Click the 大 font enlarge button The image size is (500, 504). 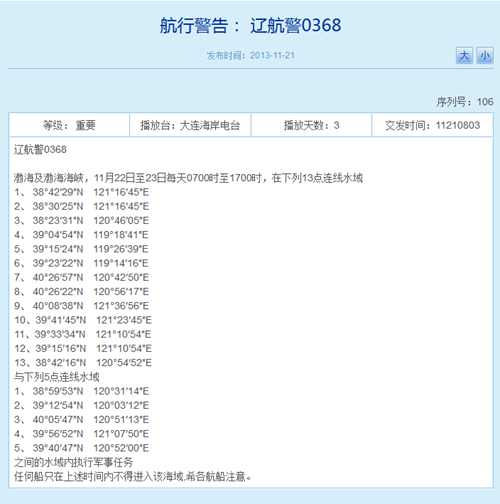[x=464, y=55]
